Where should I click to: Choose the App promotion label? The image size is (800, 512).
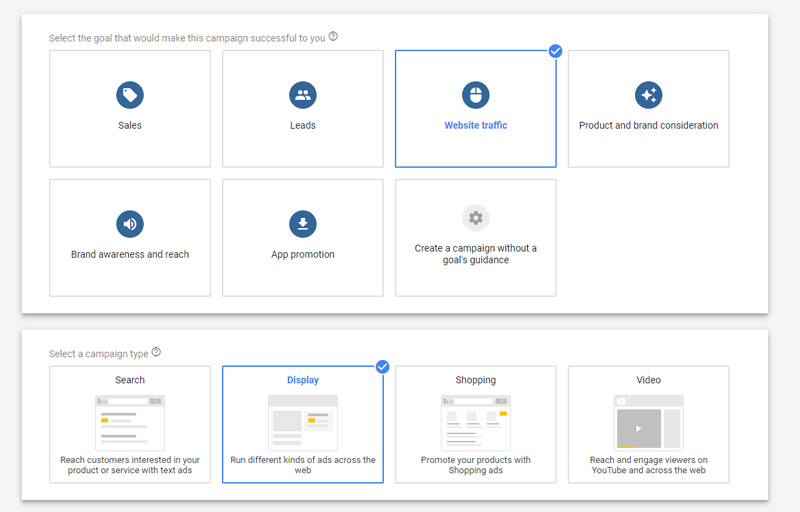pyautogui.click(x=303, y=254)
